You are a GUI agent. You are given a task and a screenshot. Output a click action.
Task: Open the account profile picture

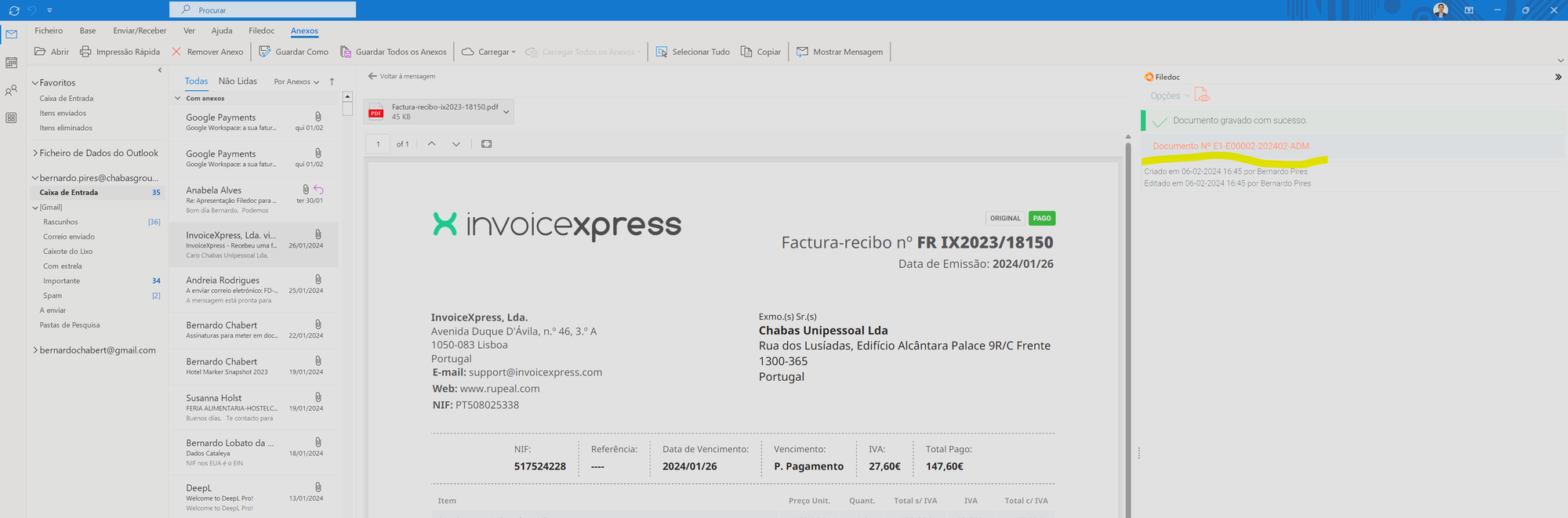tap(1440, 10)
